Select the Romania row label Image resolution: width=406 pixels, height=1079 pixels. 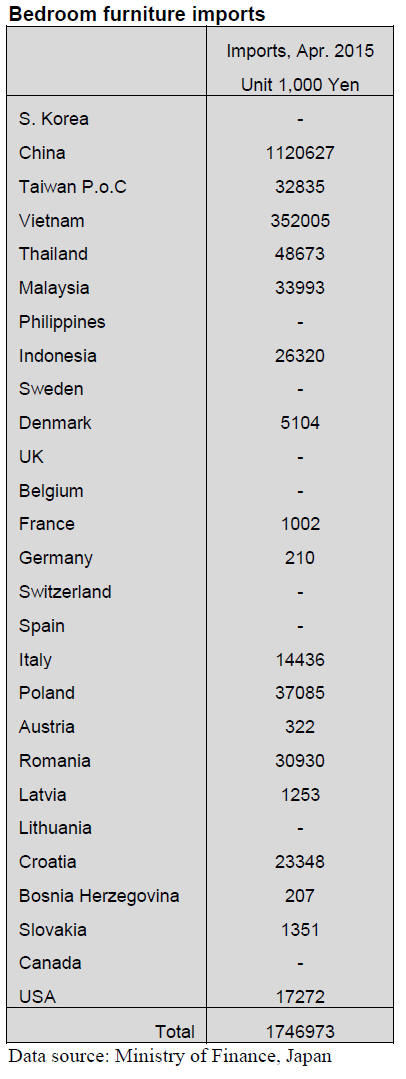(54, 761)
